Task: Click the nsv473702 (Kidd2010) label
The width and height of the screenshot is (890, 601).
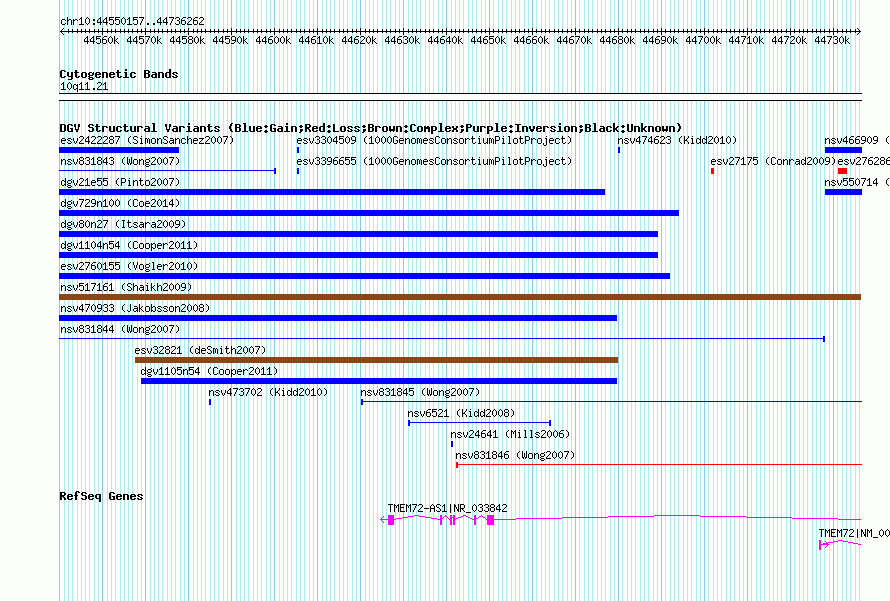Action: pyautogui.click(x=268, y=392)
